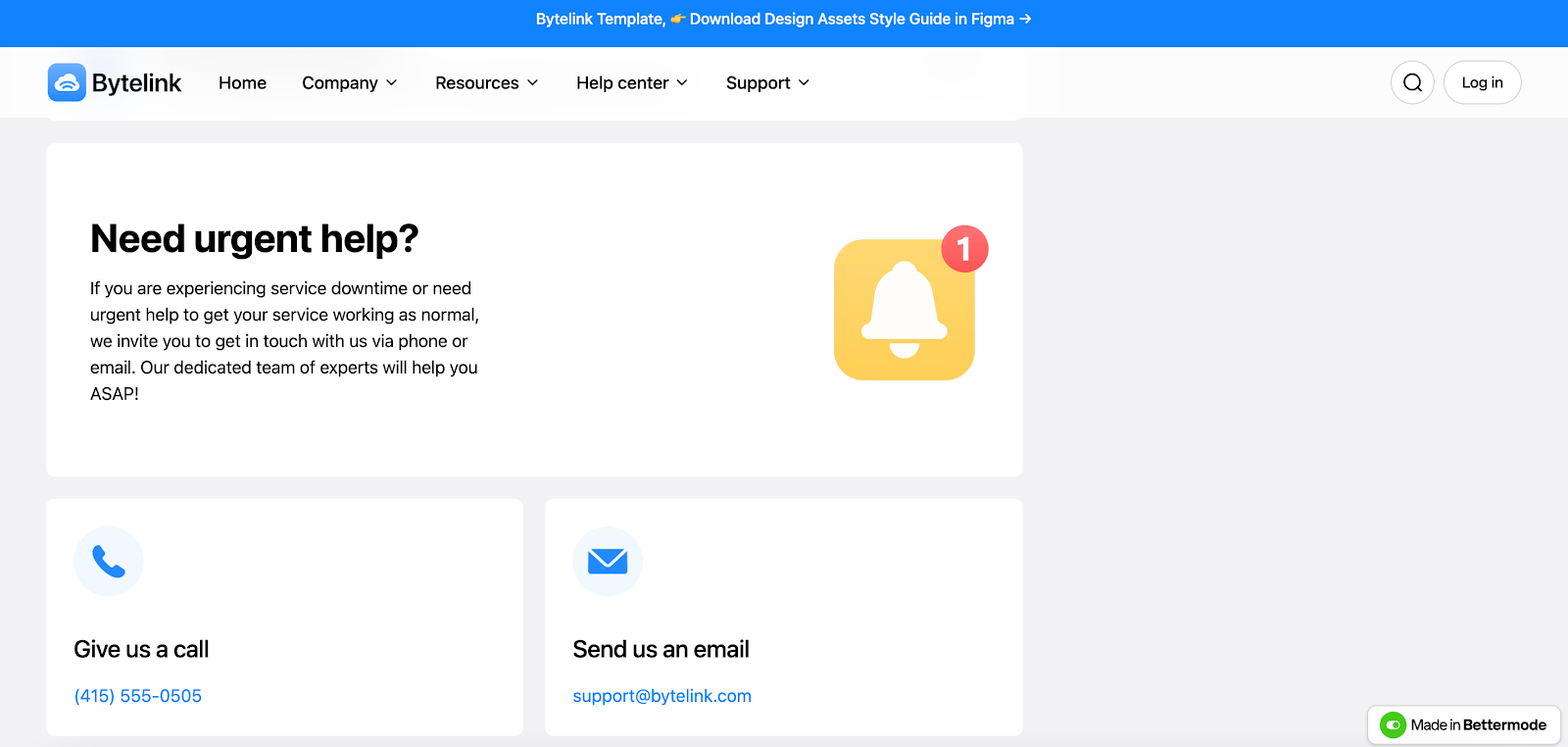Click the Bytelink cloud logo icon
This screenshot has width=1568, height=747.
pyautogui.click(x=67, y=82)
